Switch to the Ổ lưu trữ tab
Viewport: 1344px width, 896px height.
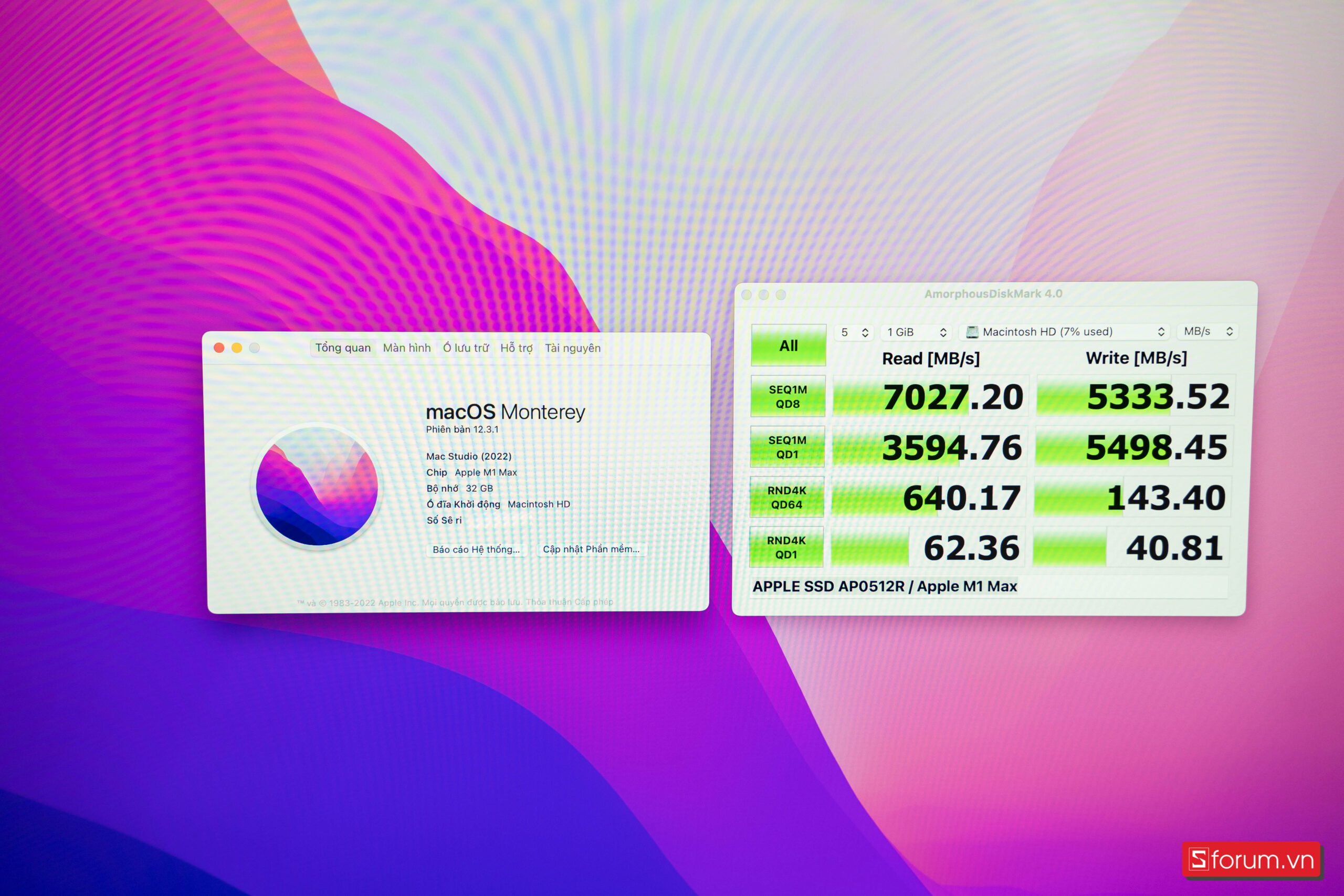466,347
